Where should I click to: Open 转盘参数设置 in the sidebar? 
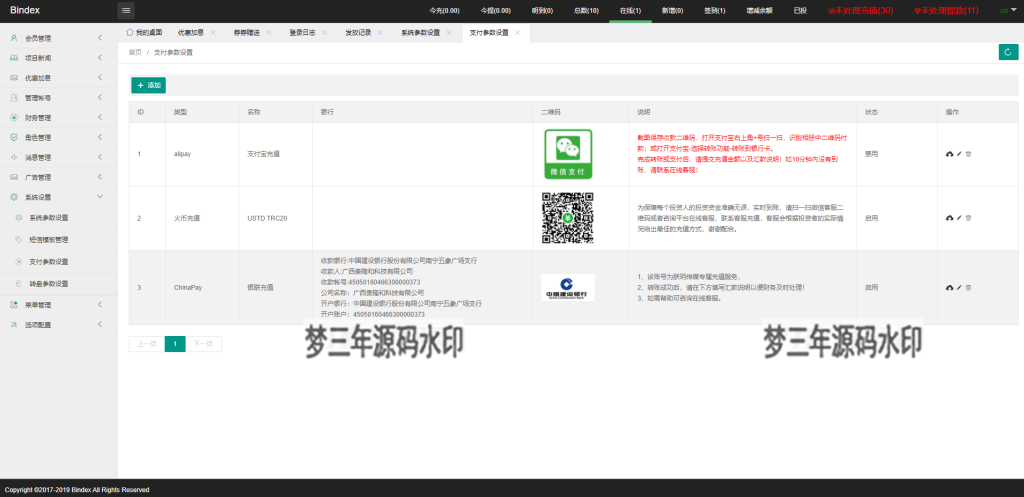pos(49,284)
